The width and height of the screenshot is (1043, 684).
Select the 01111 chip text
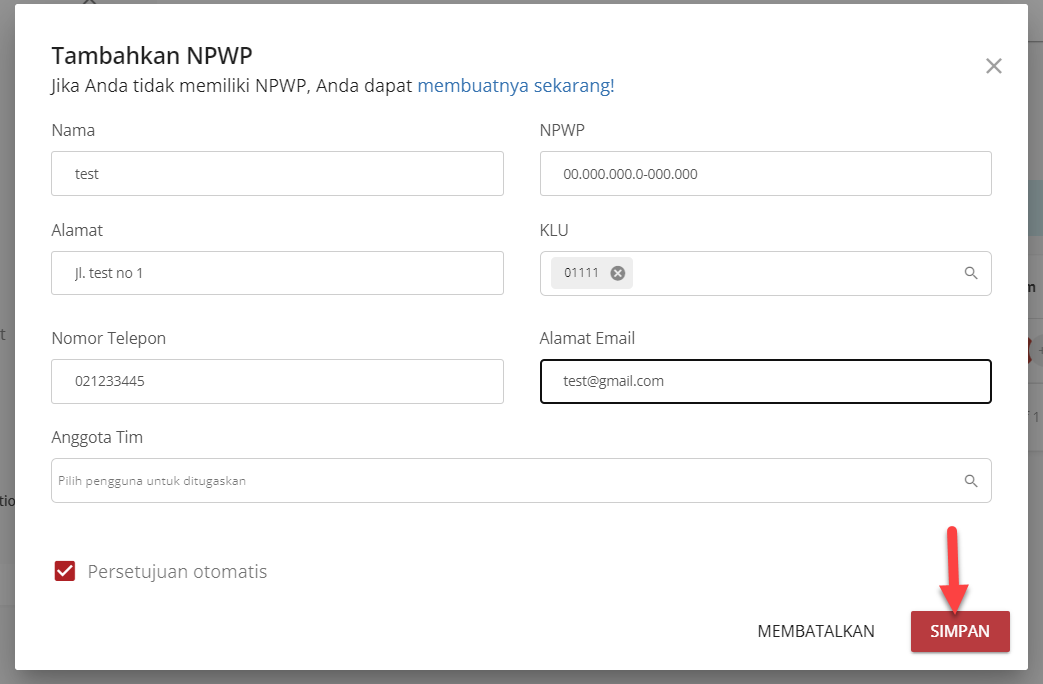click(581, 273)
